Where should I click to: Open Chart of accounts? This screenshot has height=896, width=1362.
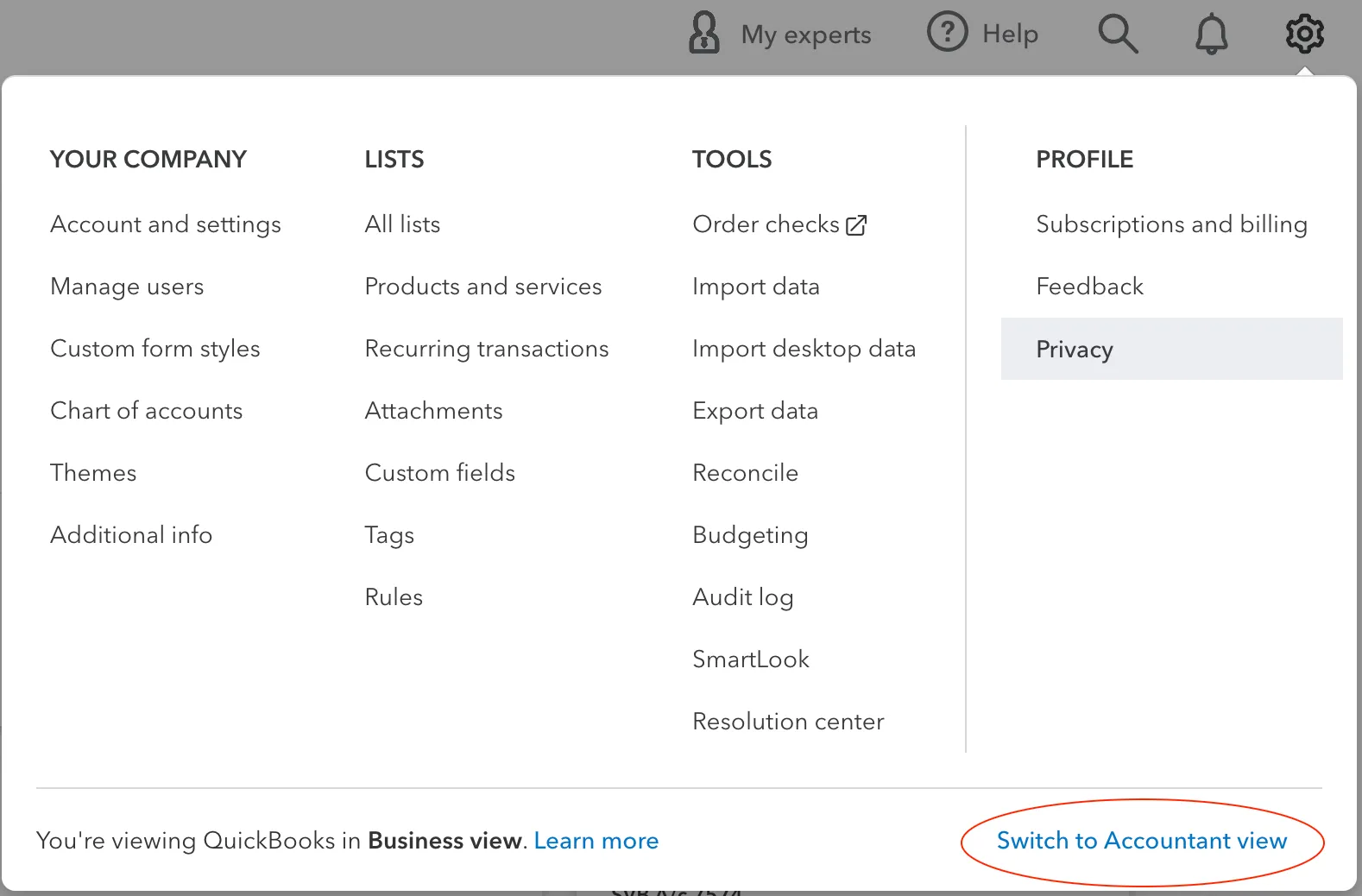click(147, 411)
